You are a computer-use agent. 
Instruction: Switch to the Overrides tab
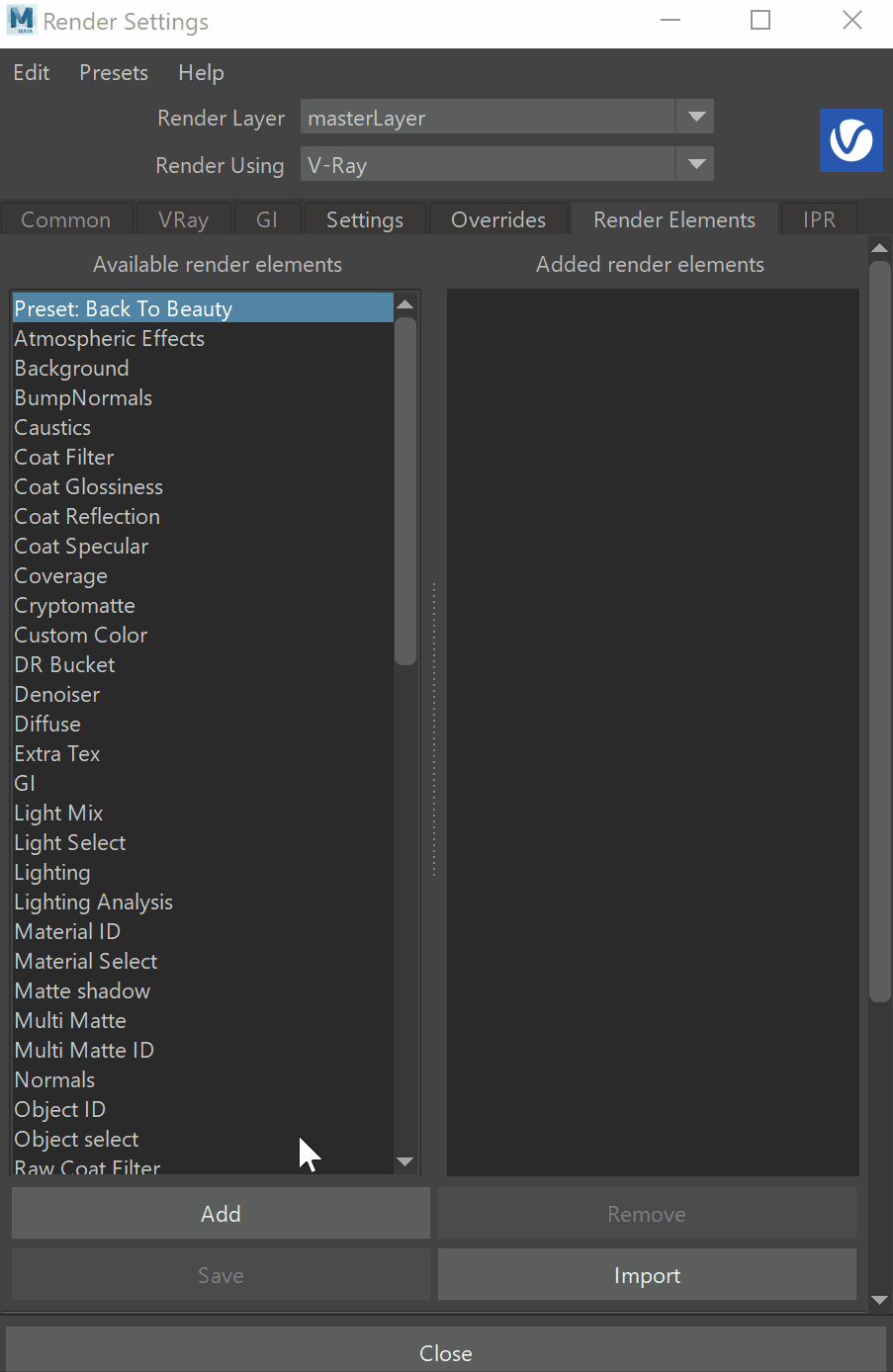pyautogui.click(x=498, y=219)
